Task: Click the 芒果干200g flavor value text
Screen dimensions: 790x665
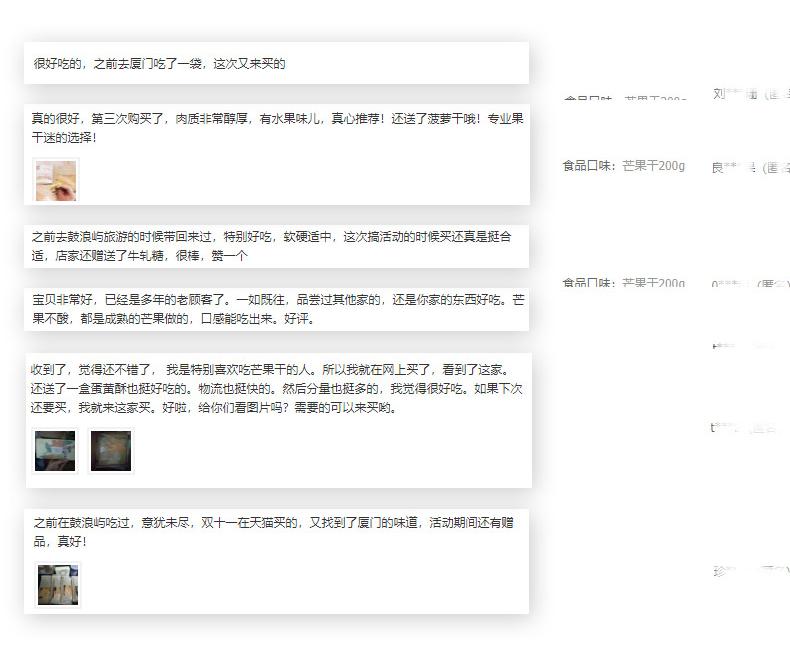Action: pos(653,166)
